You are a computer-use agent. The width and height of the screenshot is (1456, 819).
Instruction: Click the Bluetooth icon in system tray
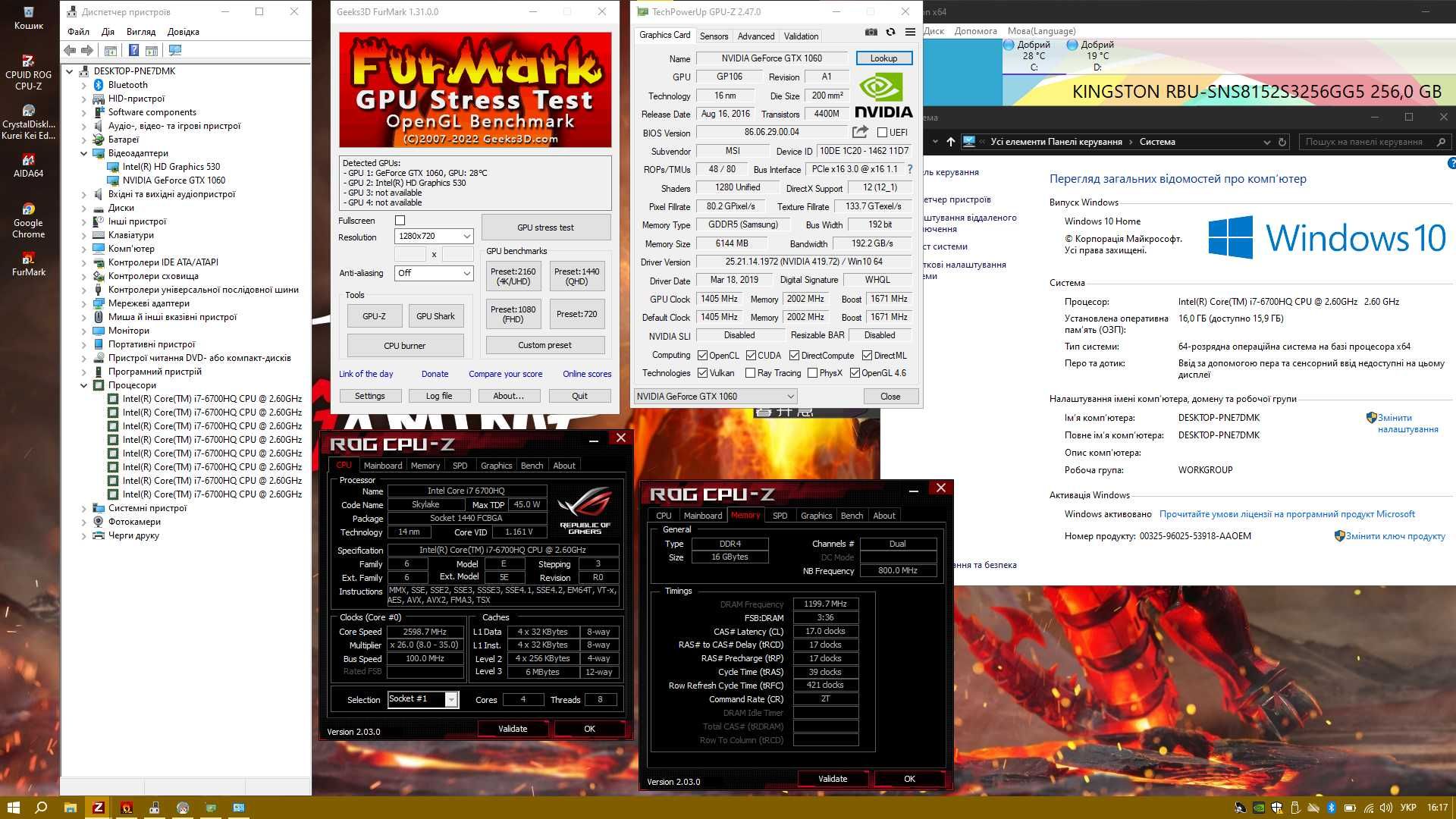pos(1331,808)
